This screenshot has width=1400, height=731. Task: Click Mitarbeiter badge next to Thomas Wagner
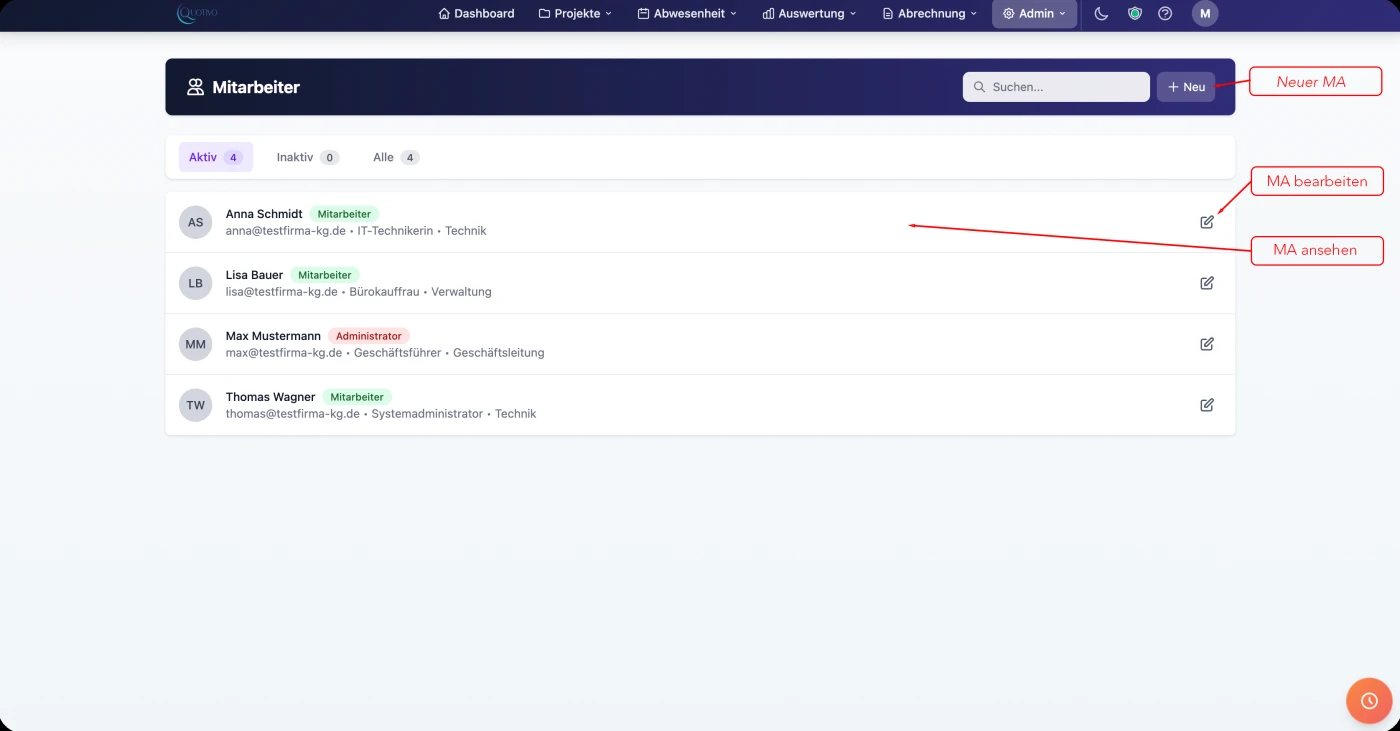point(357,397)
